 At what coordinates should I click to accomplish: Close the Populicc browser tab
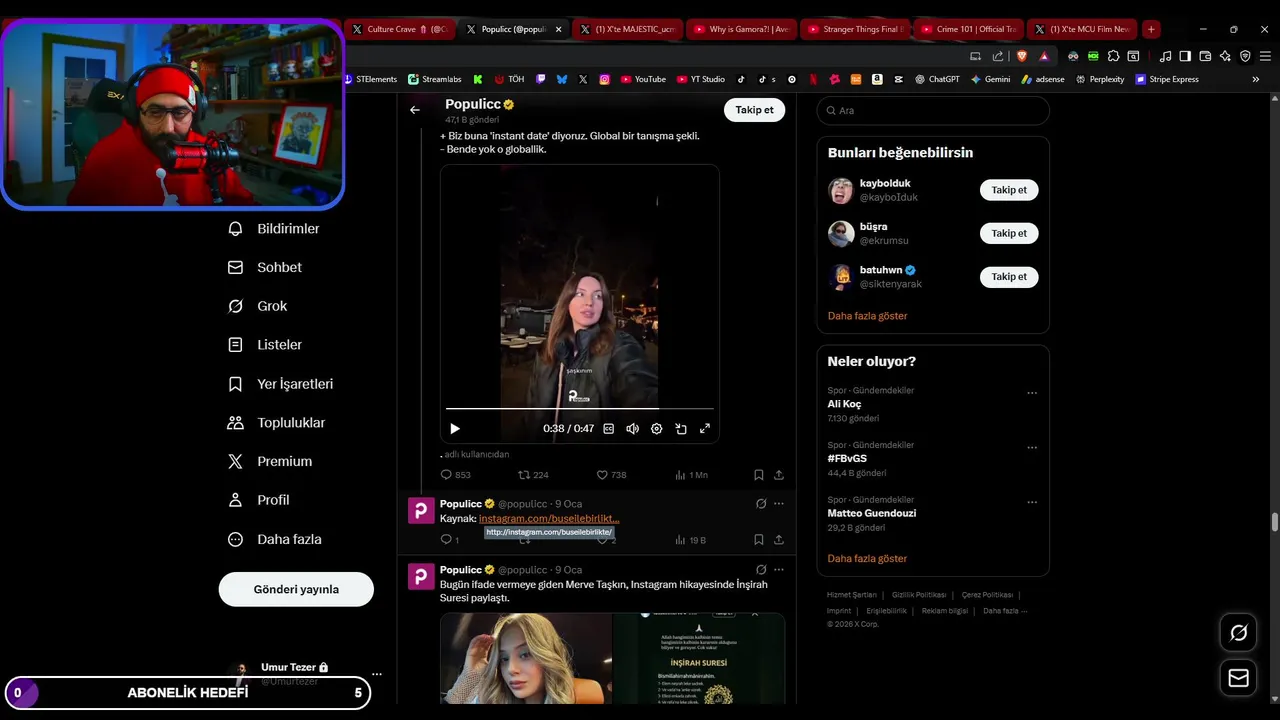[x=559, y=29]
